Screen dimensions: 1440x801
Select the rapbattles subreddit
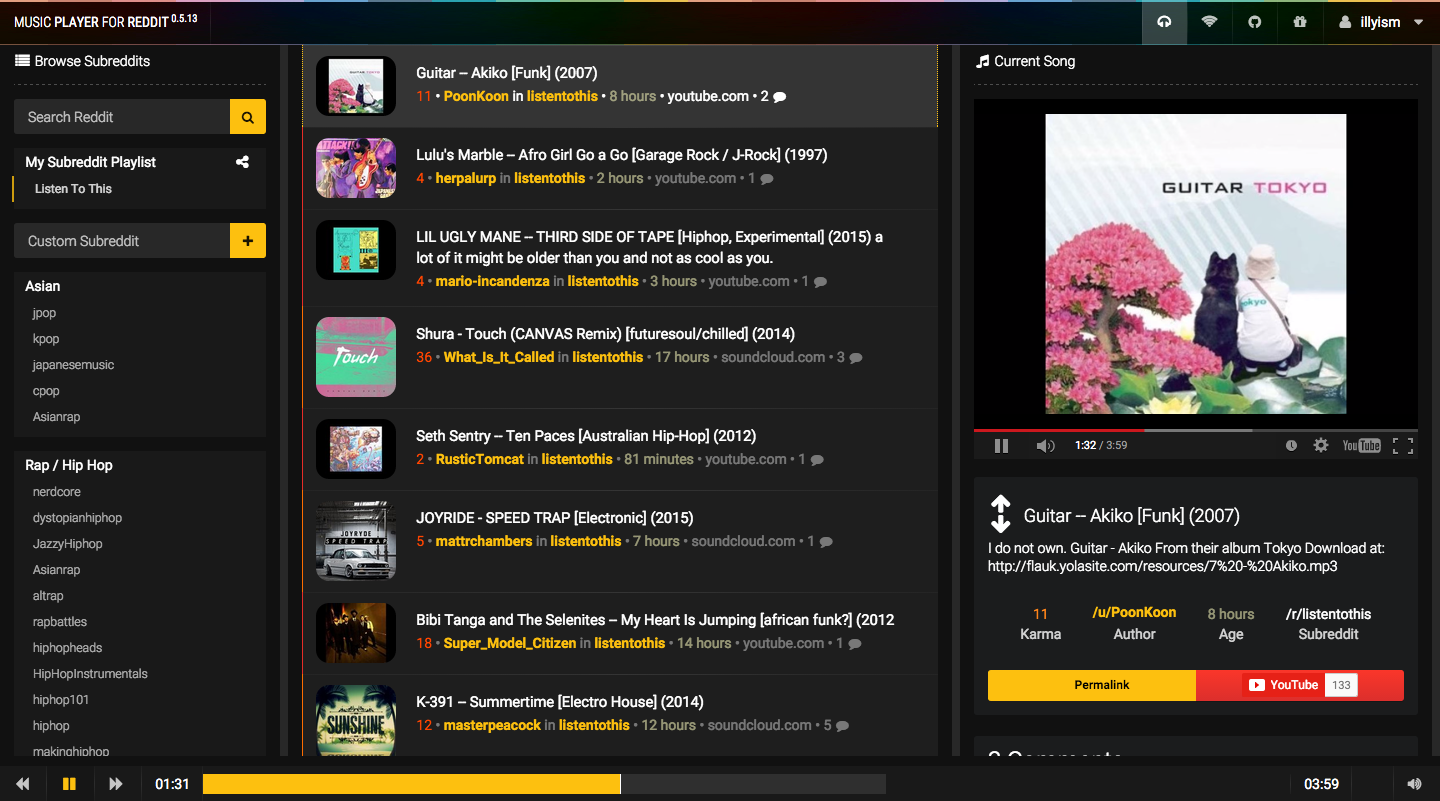pyautogui.click(x=59, y=622)
